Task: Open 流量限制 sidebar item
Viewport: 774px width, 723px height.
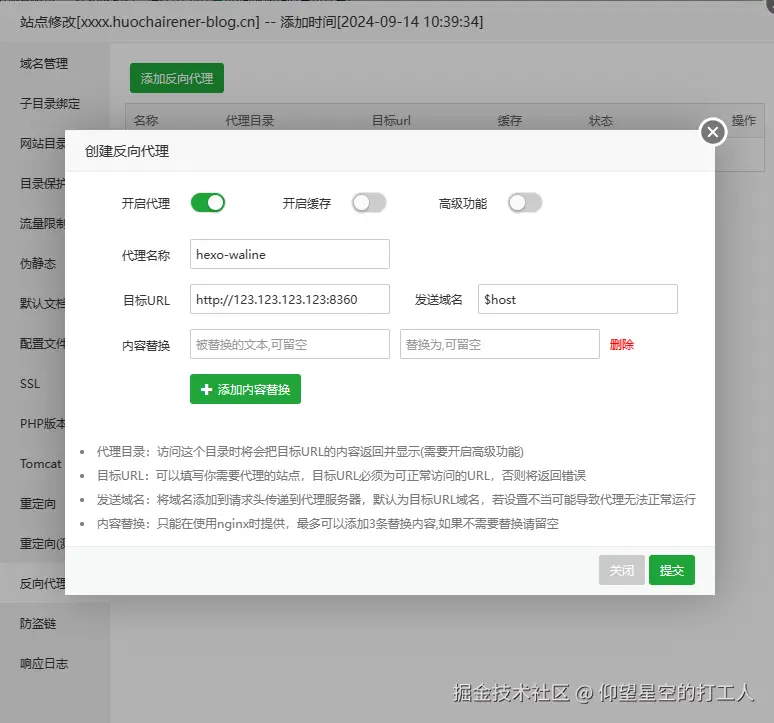Action: [42, 224]
